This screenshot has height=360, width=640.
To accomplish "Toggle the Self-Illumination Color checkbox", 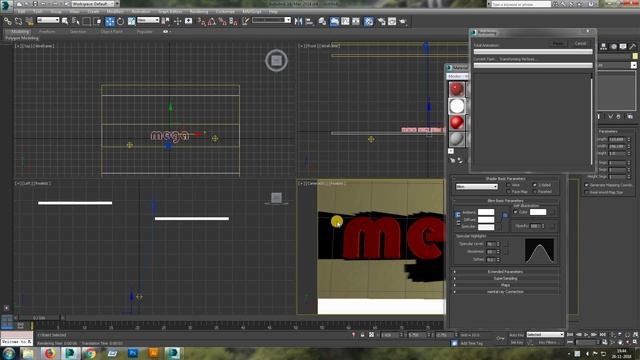I will pos(516,212).
